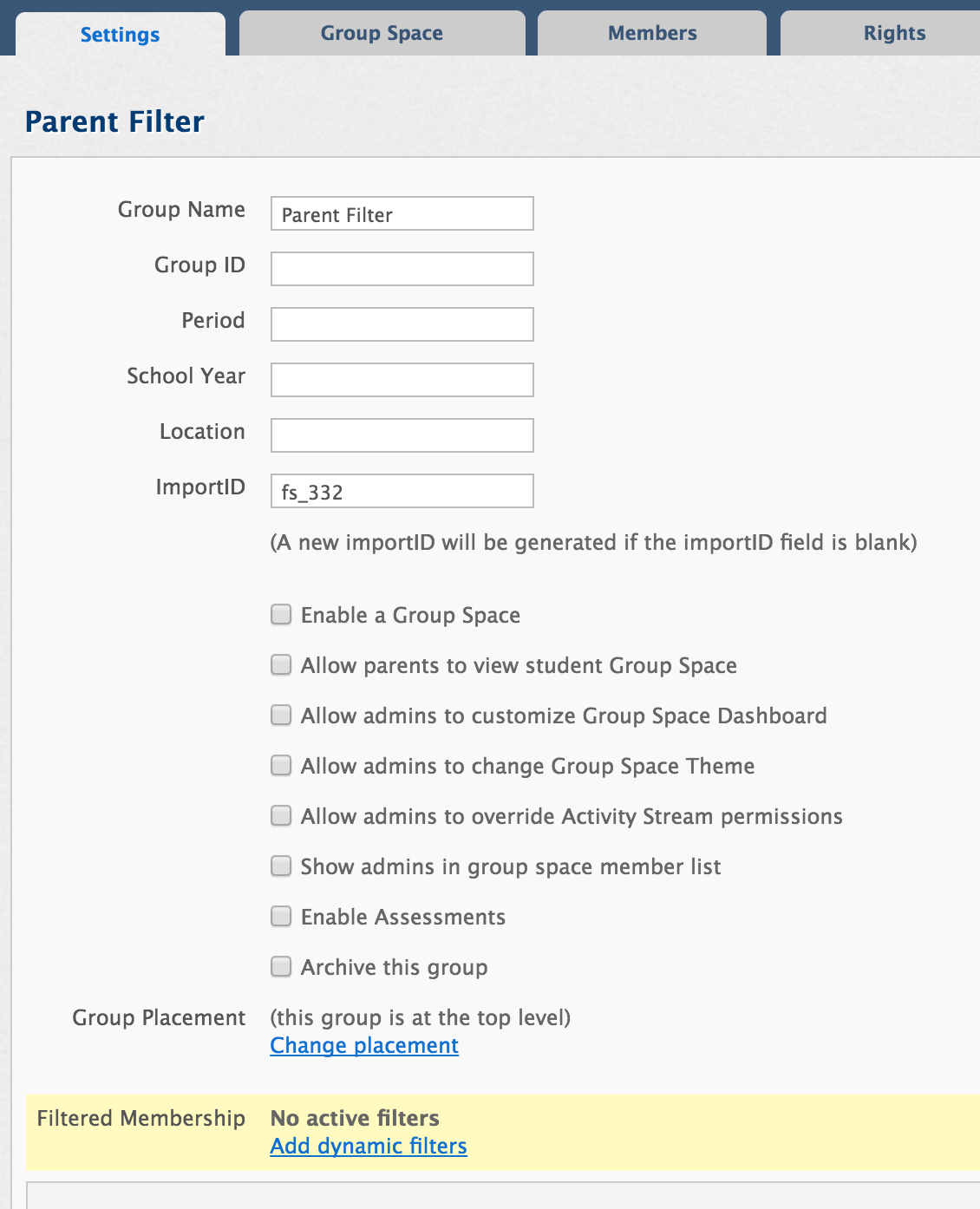Select the Settings tab
The width and height of the screenshot is (980, 1209).
coord(121,34)
